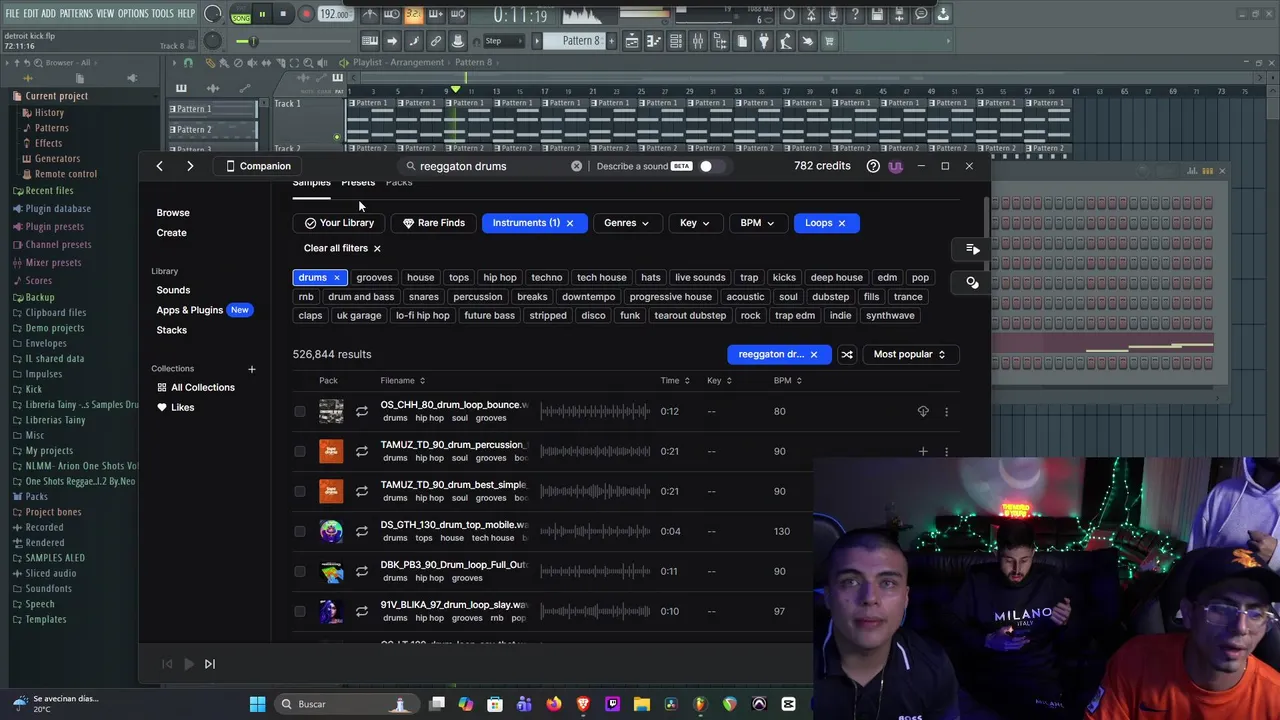Select the tech house tag
Screen dimensions: 1280x720
601,277
